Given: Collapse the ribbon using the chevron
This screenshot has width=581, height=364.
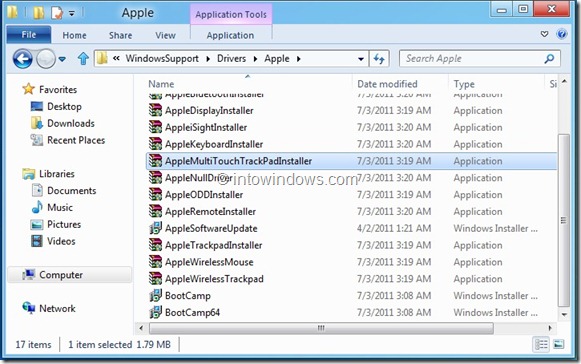Looking at the screenshot, I should coord(544,34).
